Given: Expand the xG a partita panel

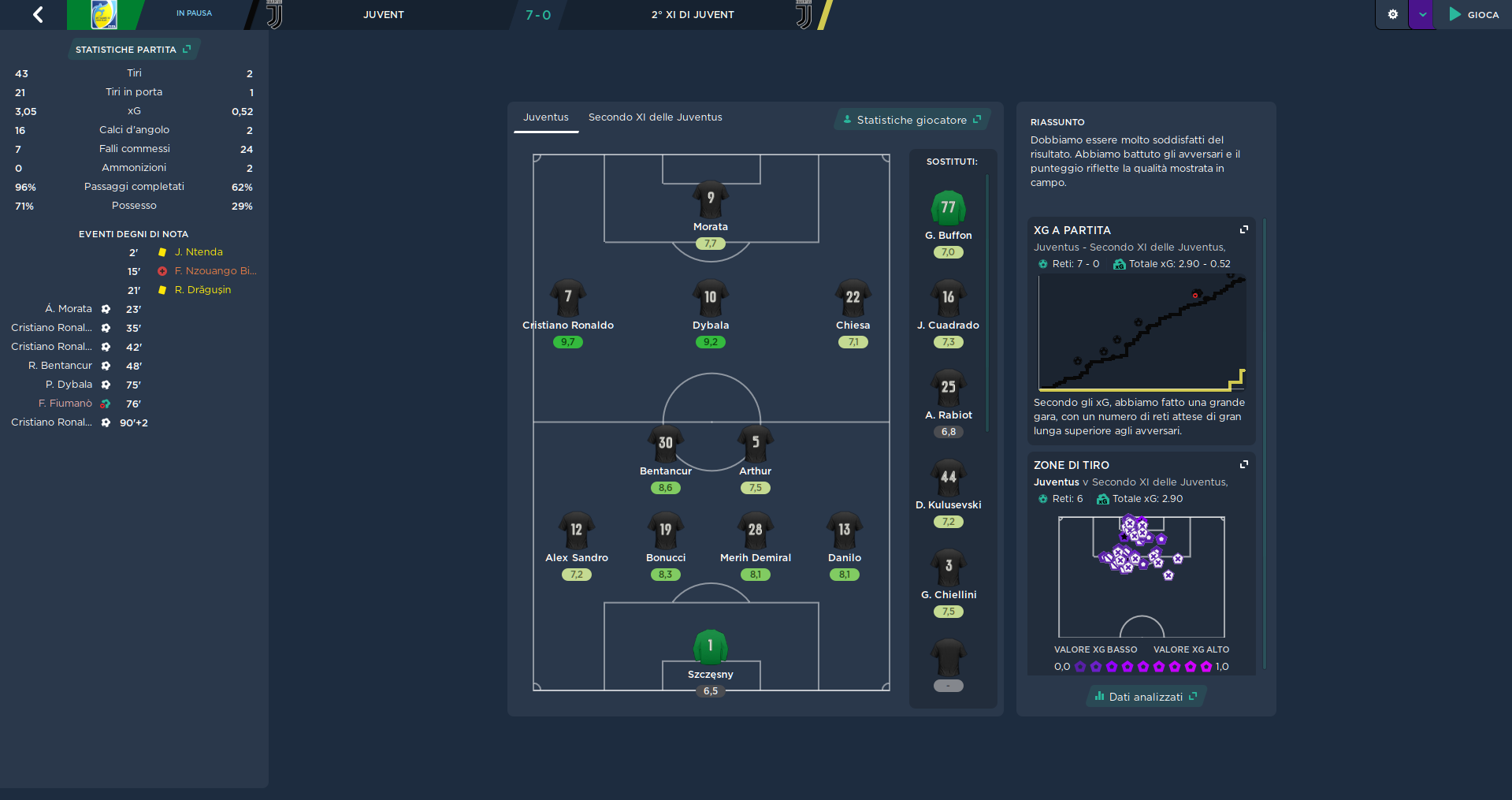Looking at the screenshot, I should click(1244, 229).
